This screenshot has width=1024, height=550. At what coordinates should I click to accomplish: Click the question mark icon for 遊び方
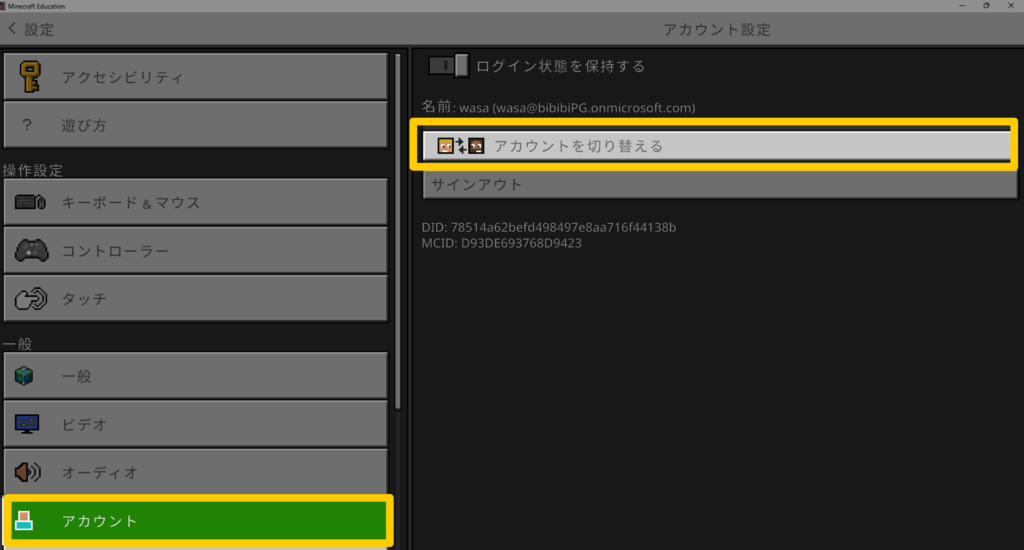coord(27,126)
